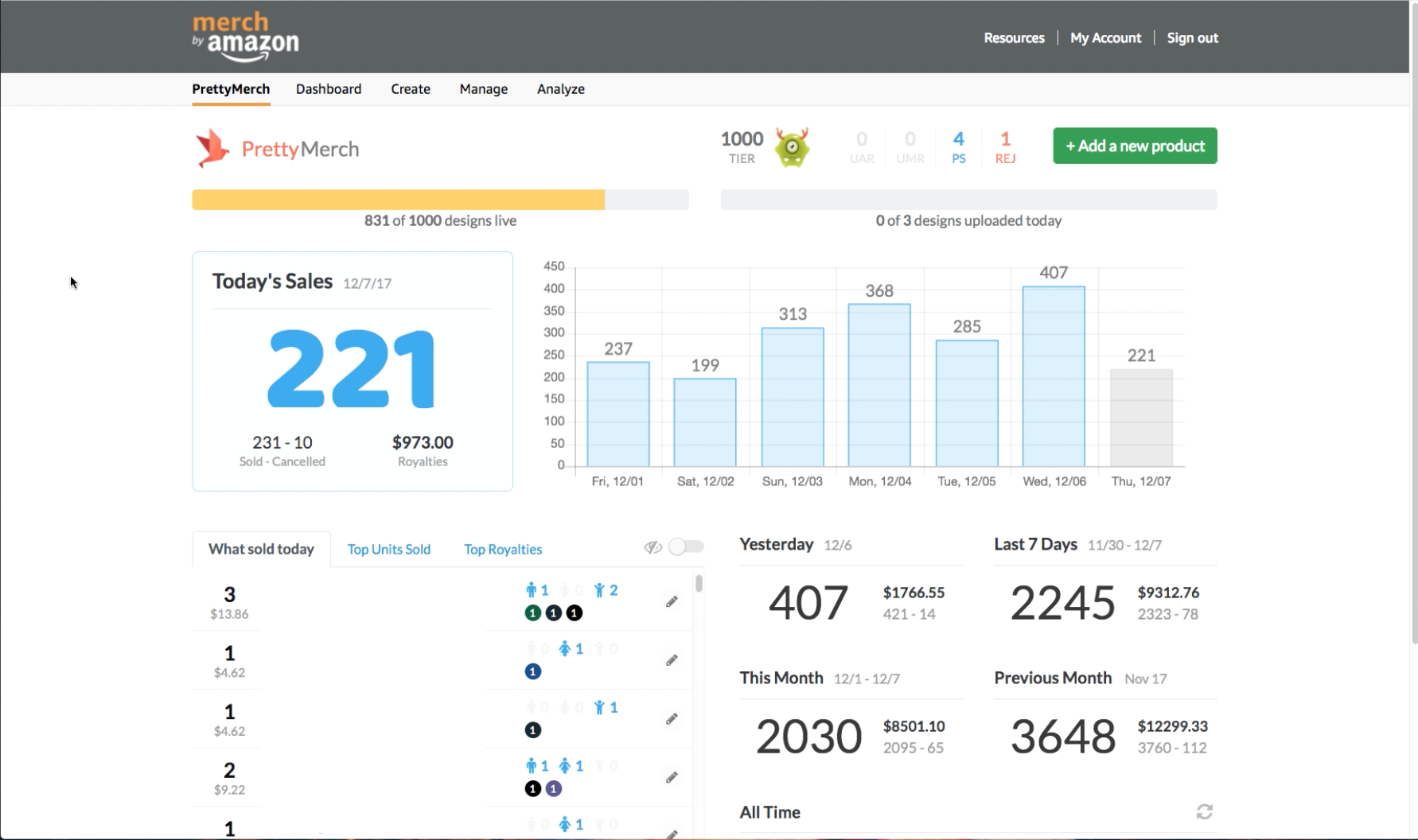The height and width of the screenshot is (840, 1418).
Task: Click the designs live progress bar
Action: [x=440, y=200]
